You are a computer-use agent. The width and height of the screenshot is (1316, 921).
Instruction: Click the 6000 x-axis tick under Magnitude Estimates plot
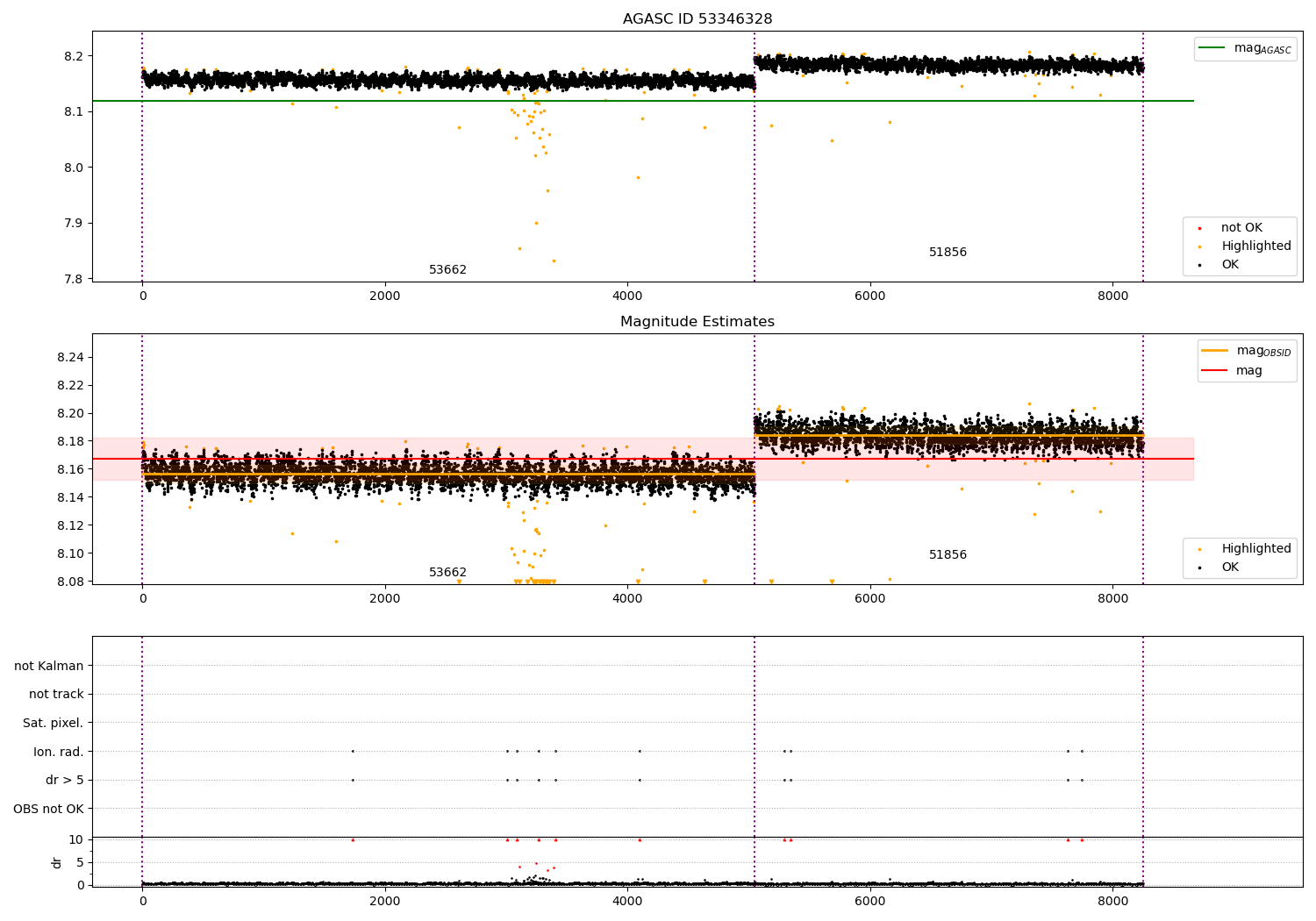click(870, 599)
